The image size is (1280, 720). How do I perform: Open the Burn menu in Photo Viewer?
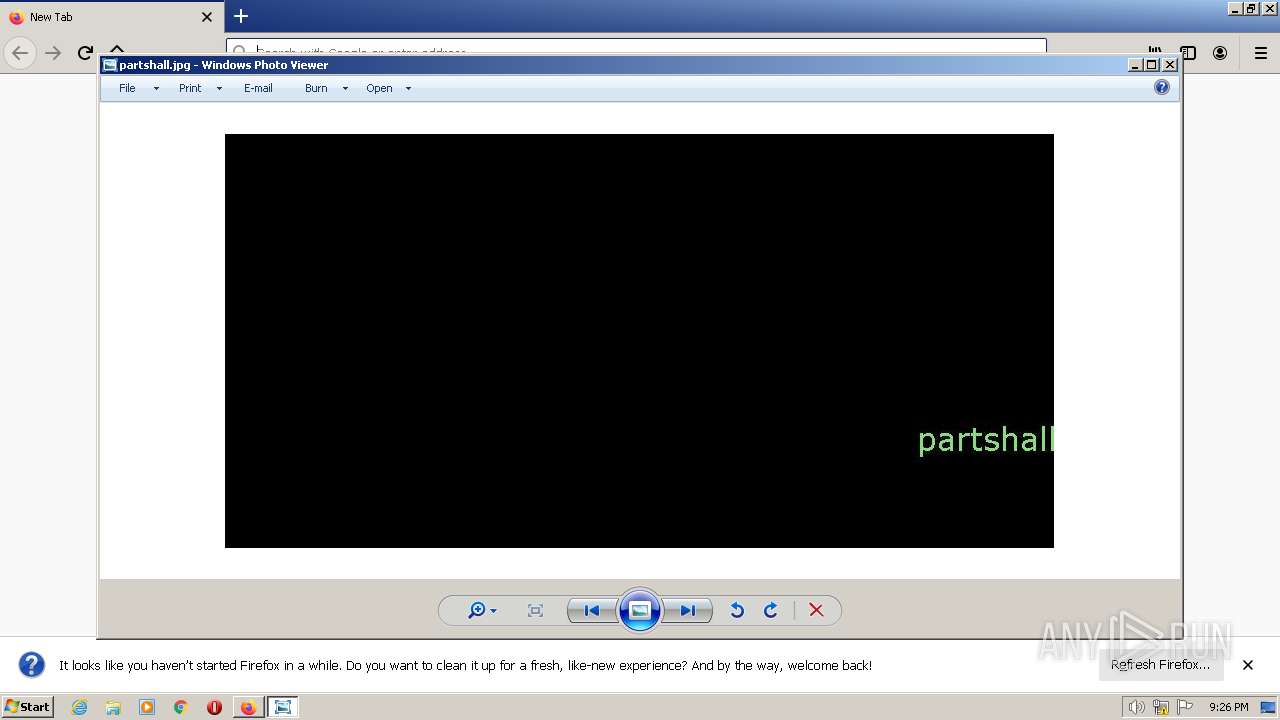pos(316,88)
